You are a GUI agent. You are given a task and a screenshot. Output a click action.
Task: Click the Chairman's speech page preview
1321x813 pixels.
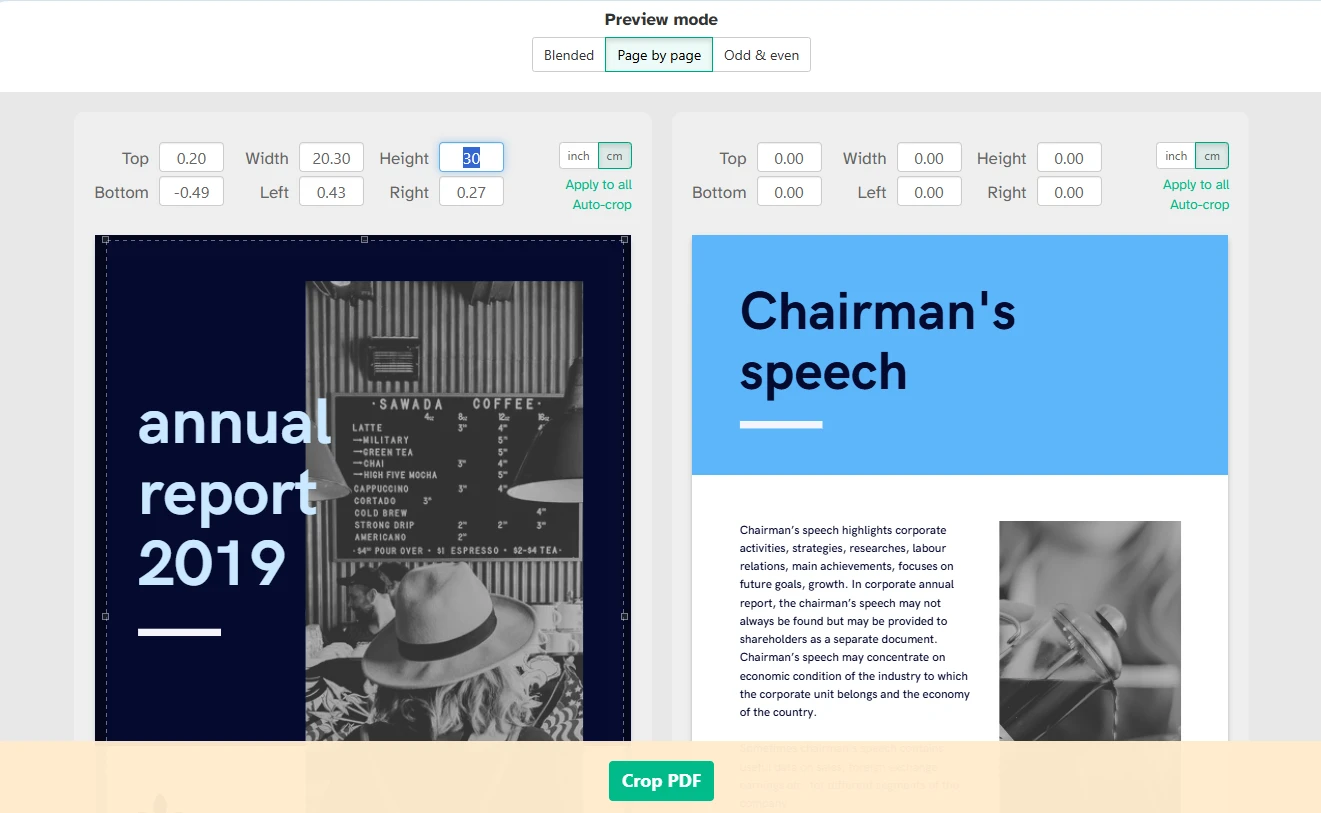pos(960,488)
